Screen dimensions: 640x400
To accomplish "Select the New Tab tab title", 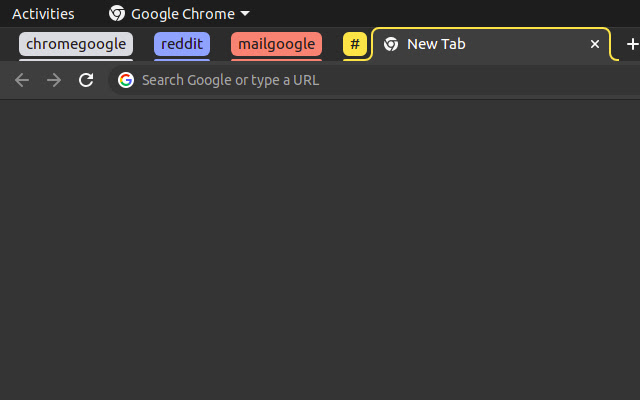I will (436, 44).
